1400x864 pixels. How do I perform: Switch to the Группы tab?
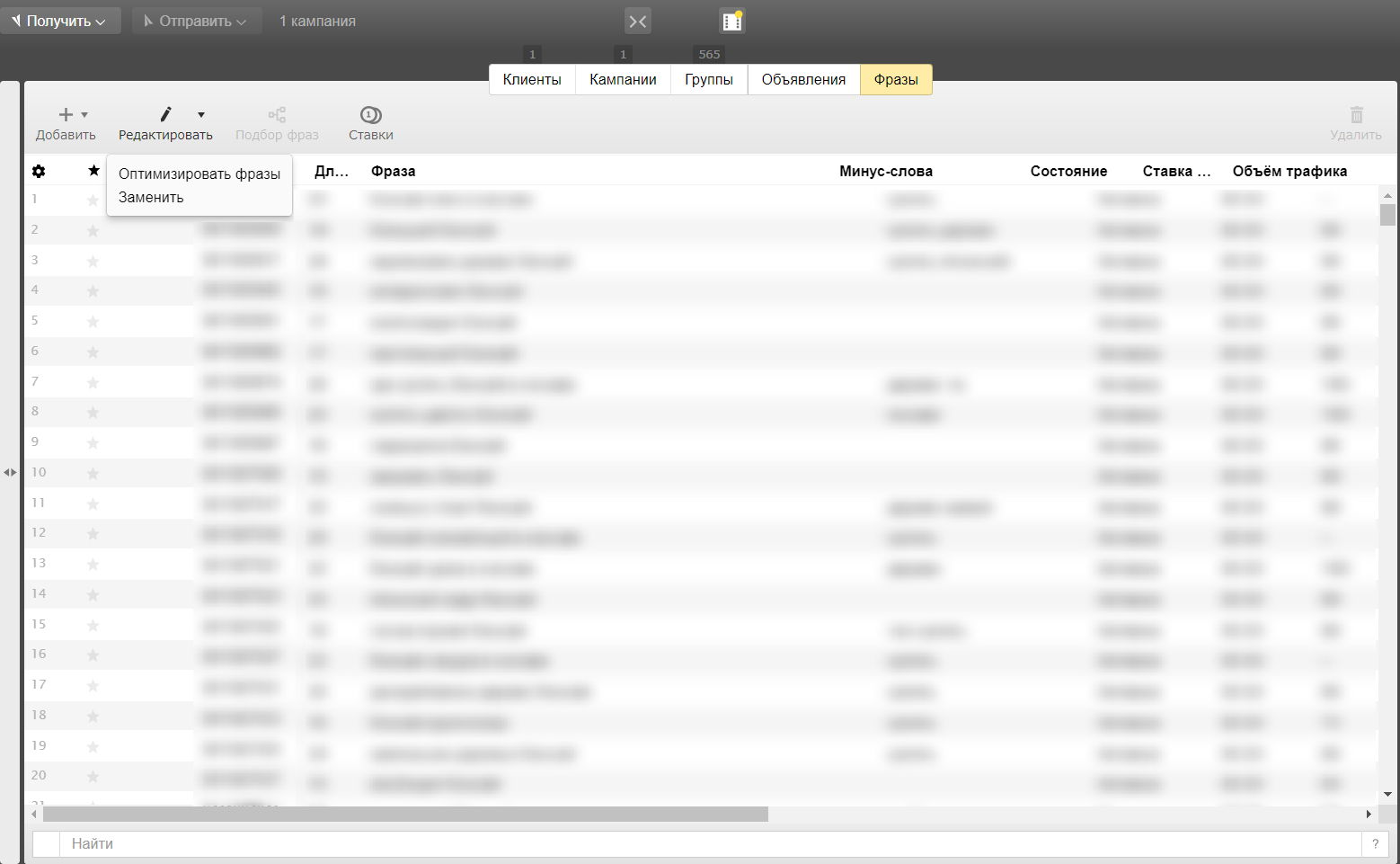(708, 79)
